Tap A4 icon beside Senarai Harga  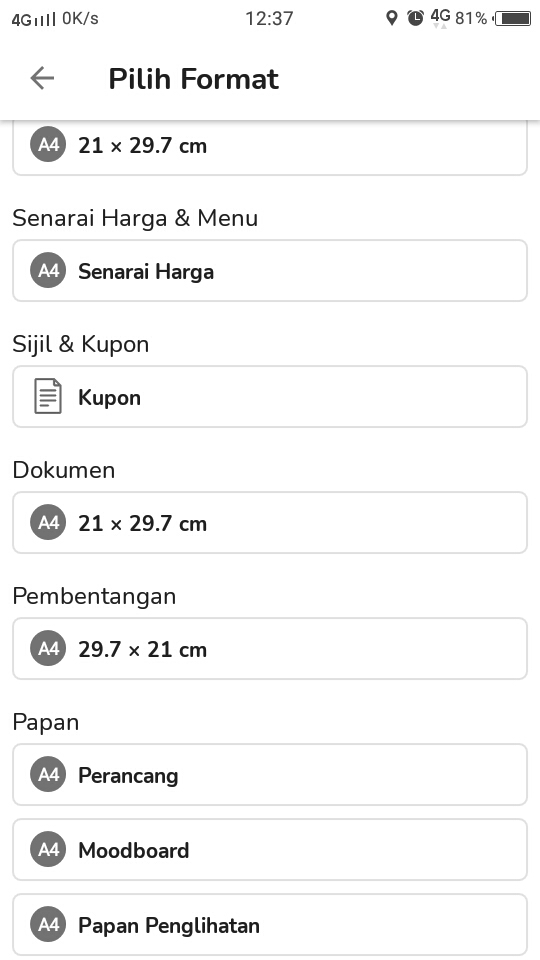click(x=48, y=271)
